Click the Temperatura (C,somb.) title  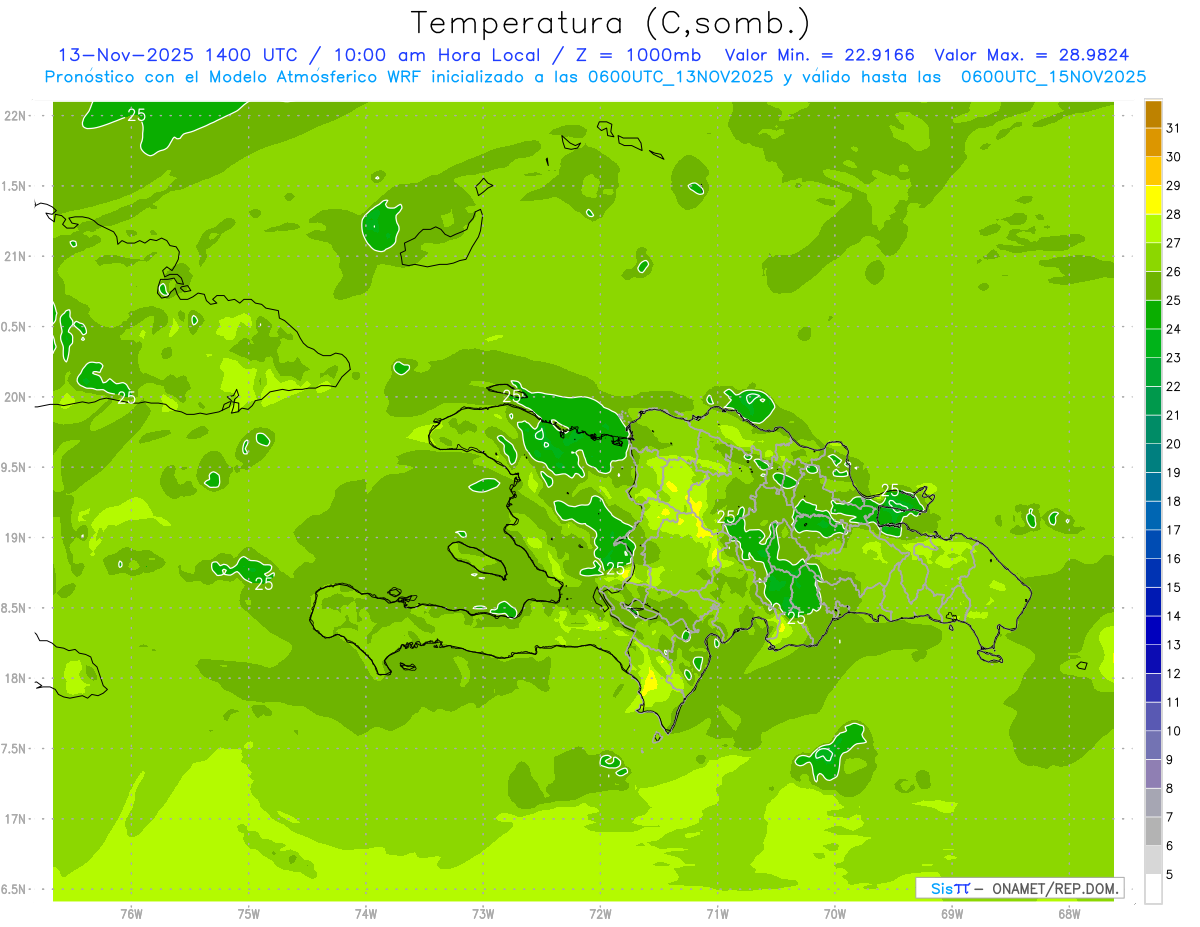[611, 23]
